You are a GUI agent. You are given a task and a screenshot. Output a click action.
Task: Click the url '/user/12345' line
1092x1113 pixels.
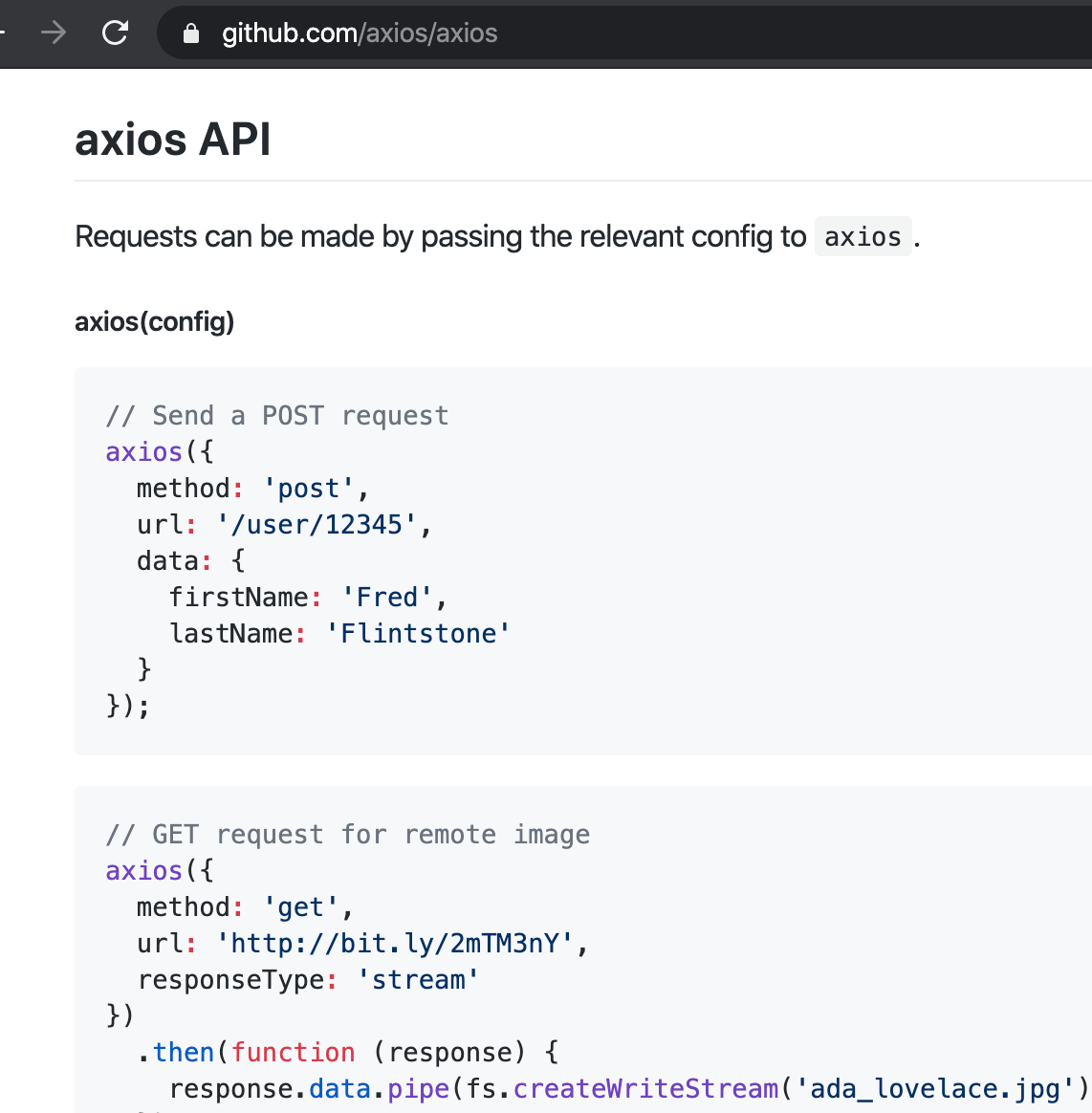[x=284, y=525]
